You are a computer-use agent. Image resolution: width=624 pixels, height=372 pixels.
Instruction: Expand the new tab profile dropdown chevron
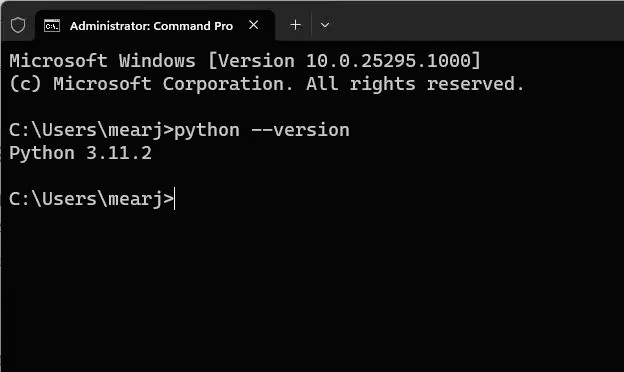click(x=325, y=25)
